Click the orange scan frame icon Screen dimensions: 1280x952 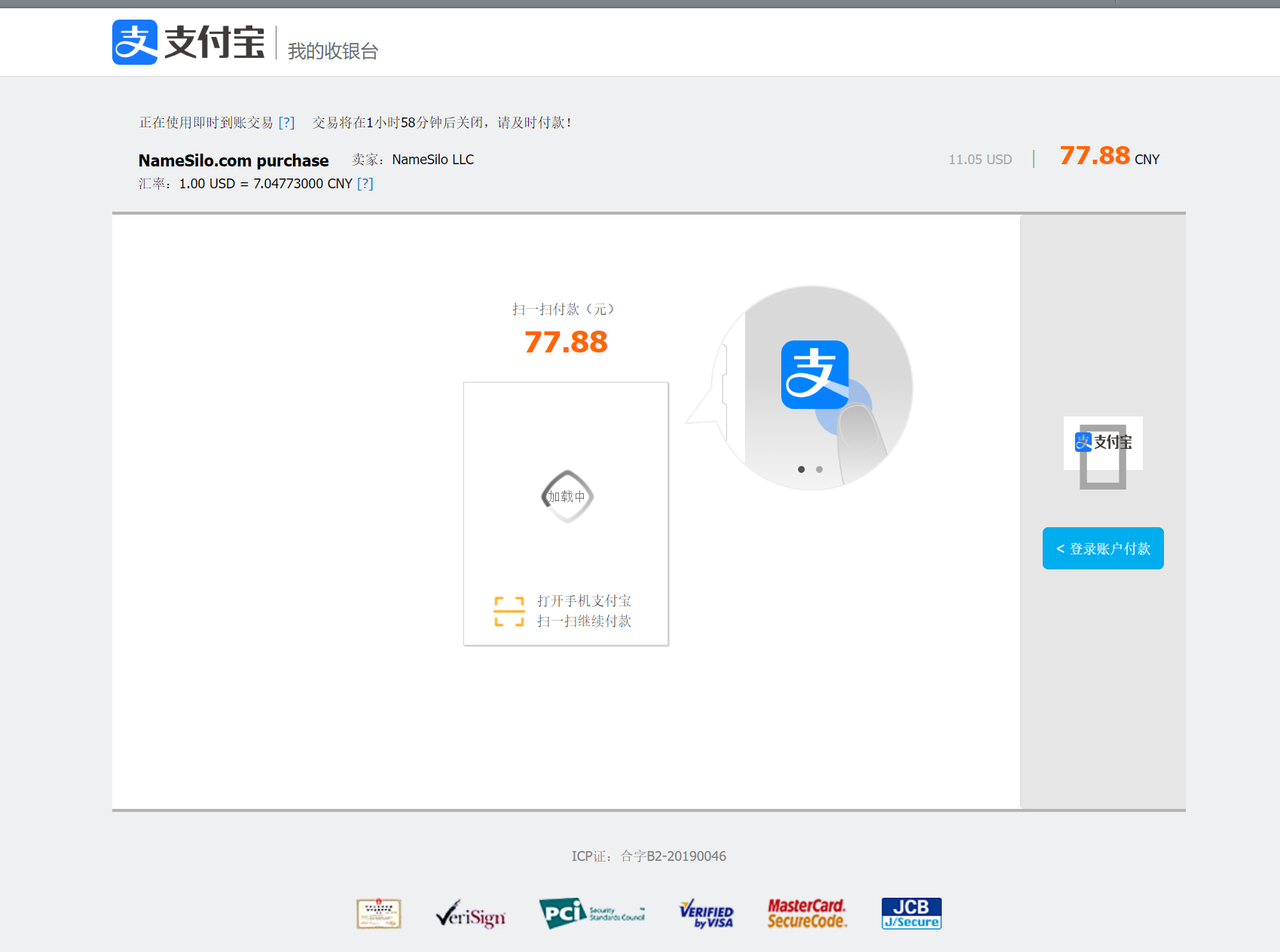509,612
